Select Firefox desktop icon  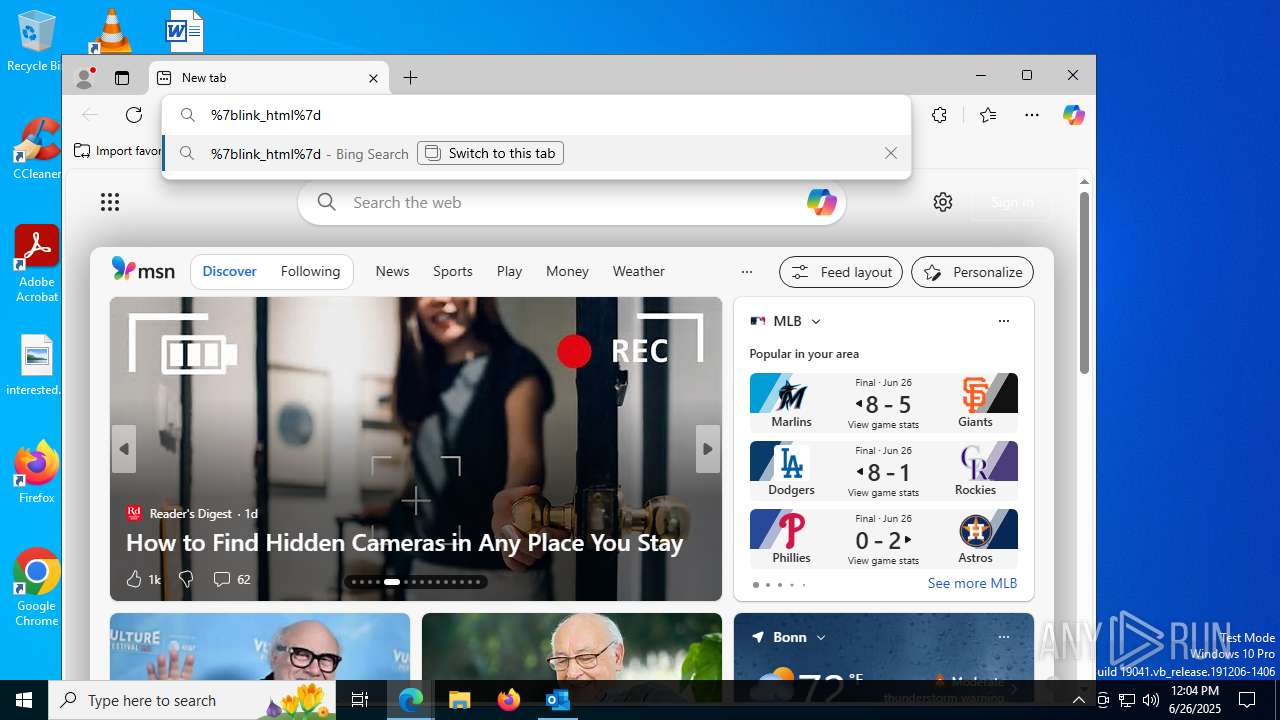(x=36, y=471)
